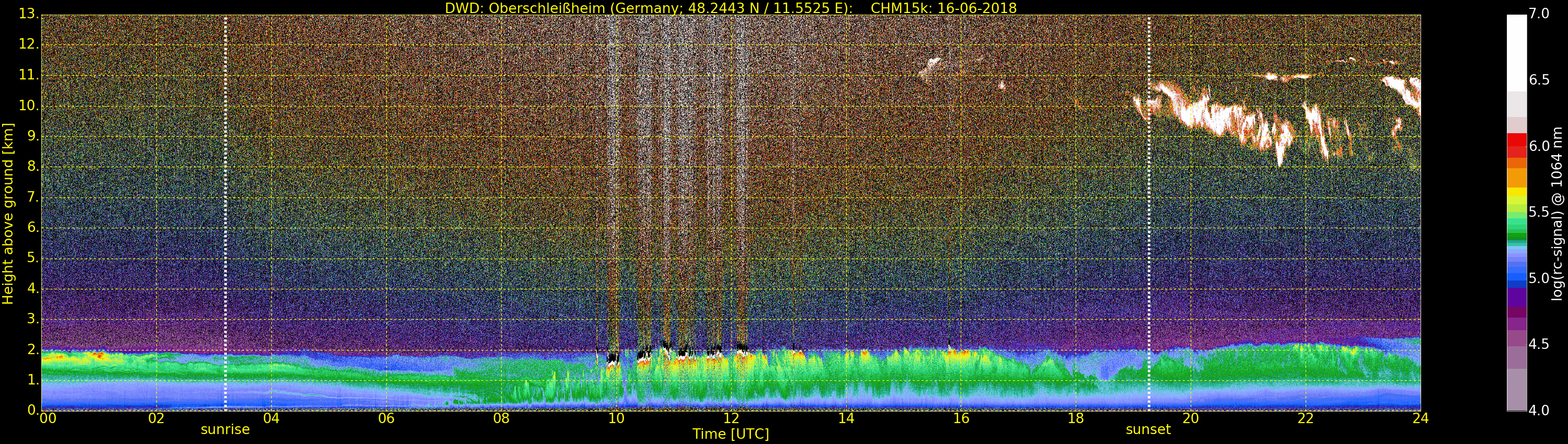Click the '20' time axis tick label
This screenshot has height=444, width=1568.
pyautogui.click(x=1191, y=418)
